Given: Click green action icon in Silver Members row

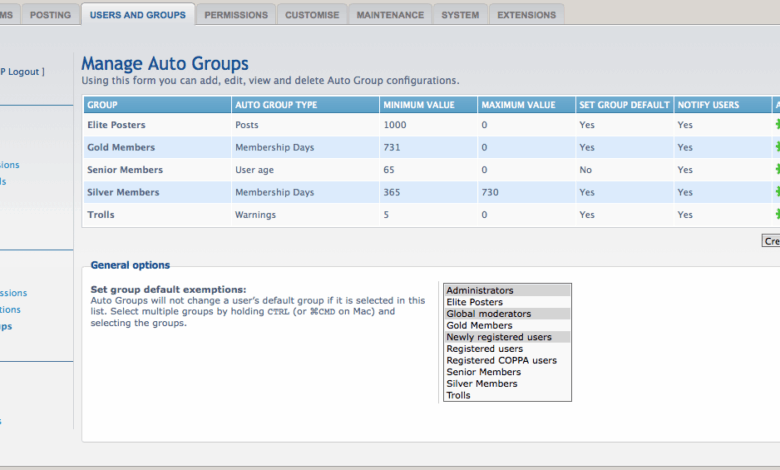Looking at the screenshot, I should pos(776,192).
